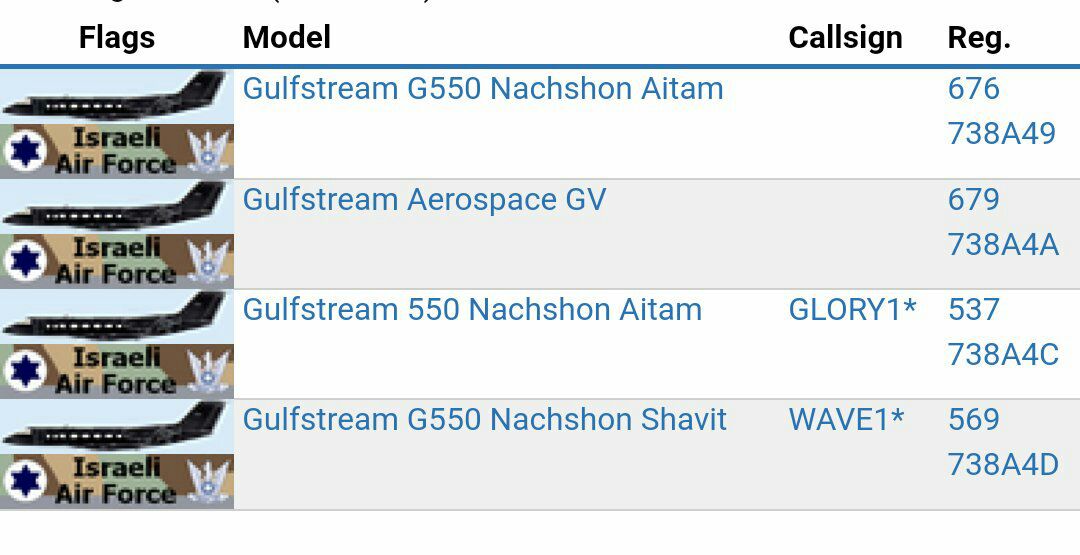The width and height of the screenshot is (1080, 555).
Task: Click the aircraft silhouette in the WAVE1 row
Action: 117,427
